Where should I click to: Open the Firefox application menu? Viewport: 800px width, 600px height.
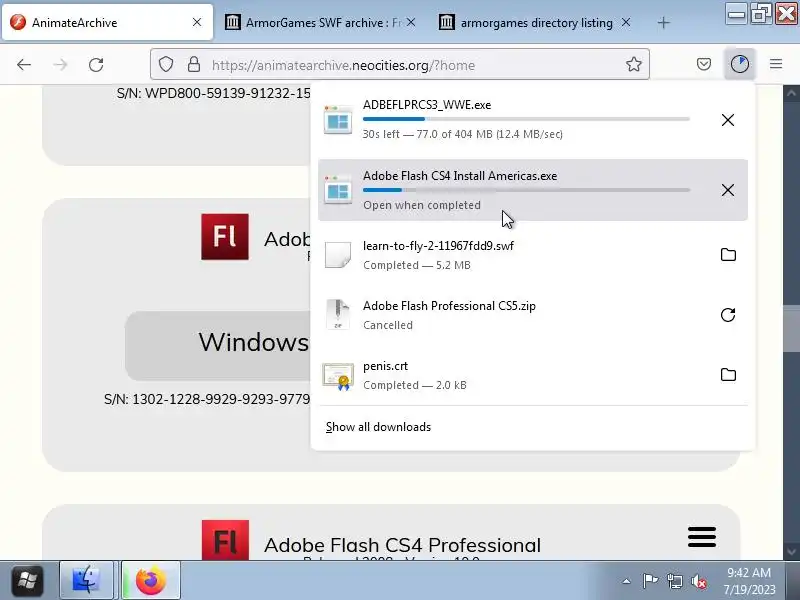point(776,64)
